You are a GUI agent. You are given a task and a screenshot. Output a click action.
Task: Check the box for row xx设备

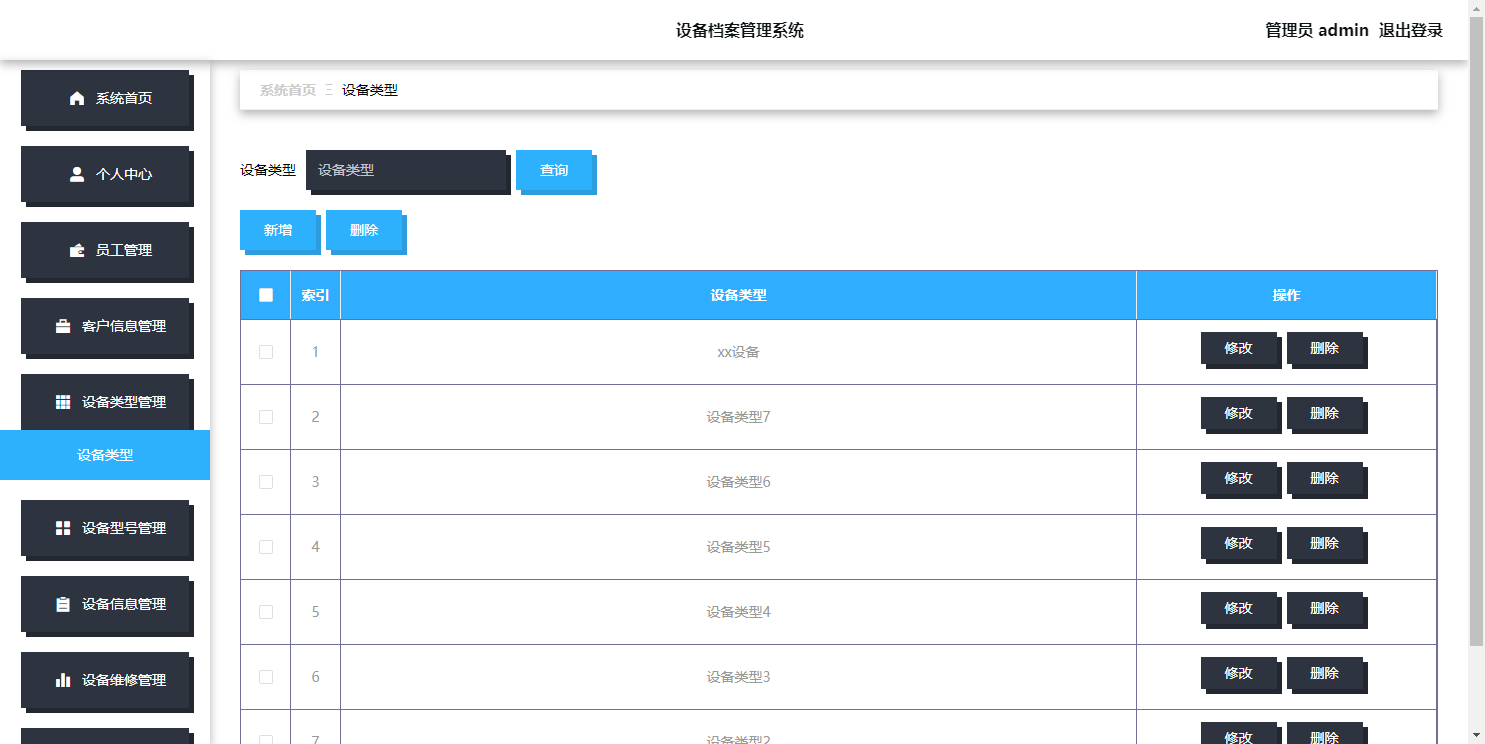click(x=266, y=352)
